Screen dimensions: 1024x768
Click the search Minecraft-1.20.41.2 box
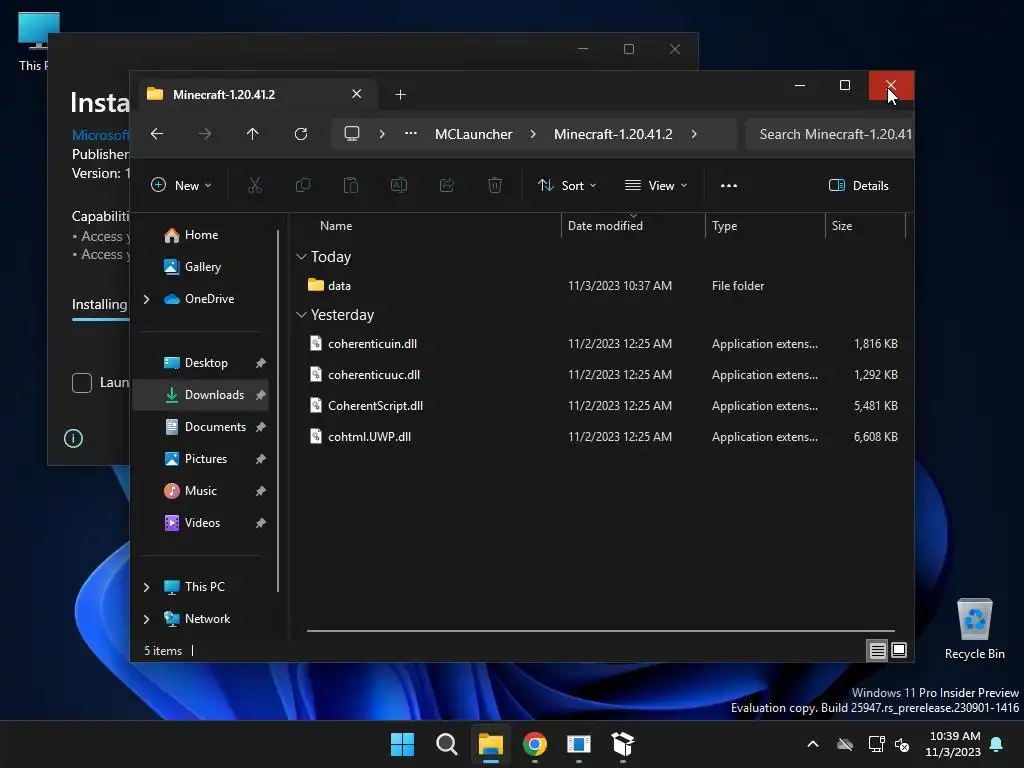[829, 134]
